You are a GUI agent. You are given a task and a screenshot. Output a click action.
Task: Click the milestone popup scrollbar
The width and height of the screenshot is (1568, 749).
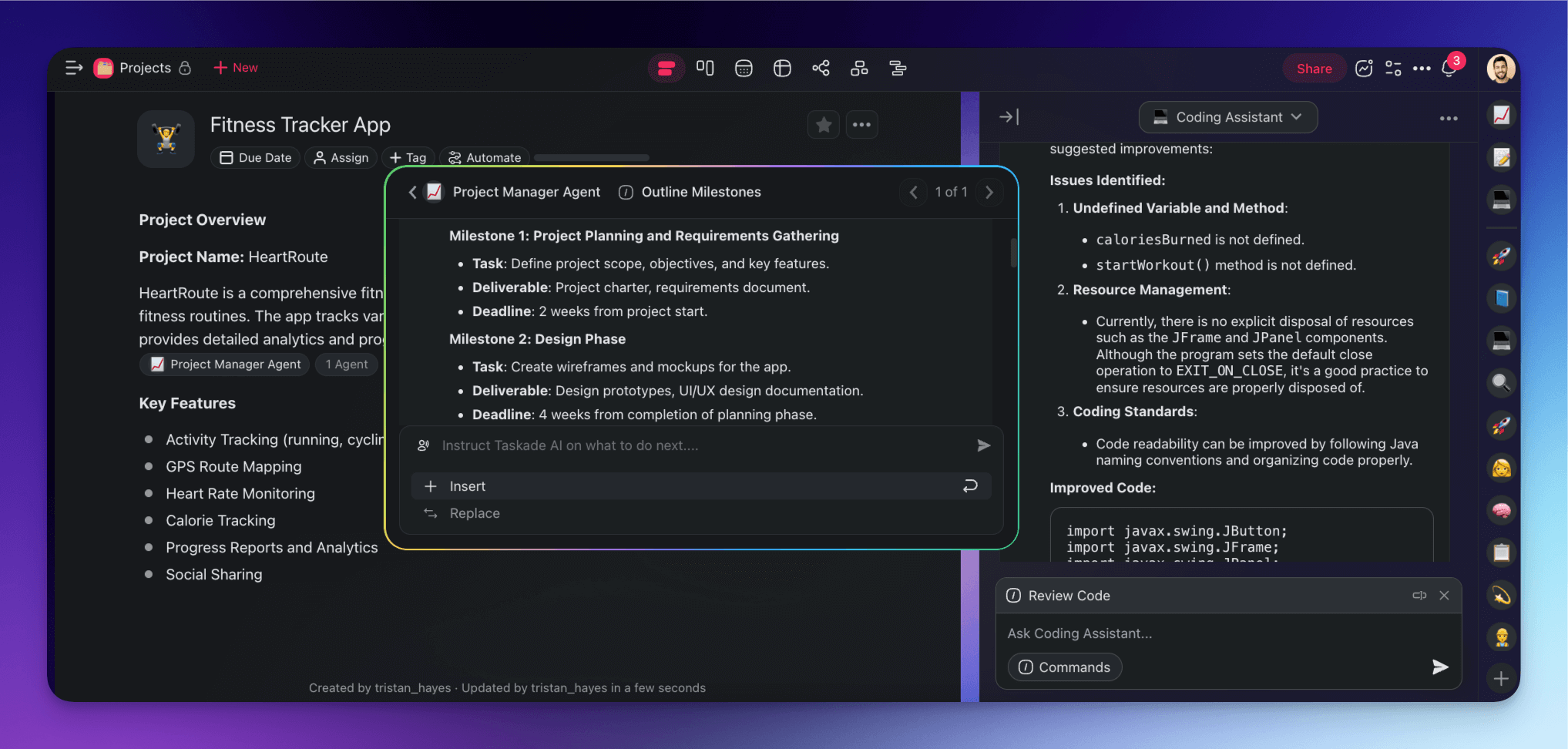(1013, 253)
